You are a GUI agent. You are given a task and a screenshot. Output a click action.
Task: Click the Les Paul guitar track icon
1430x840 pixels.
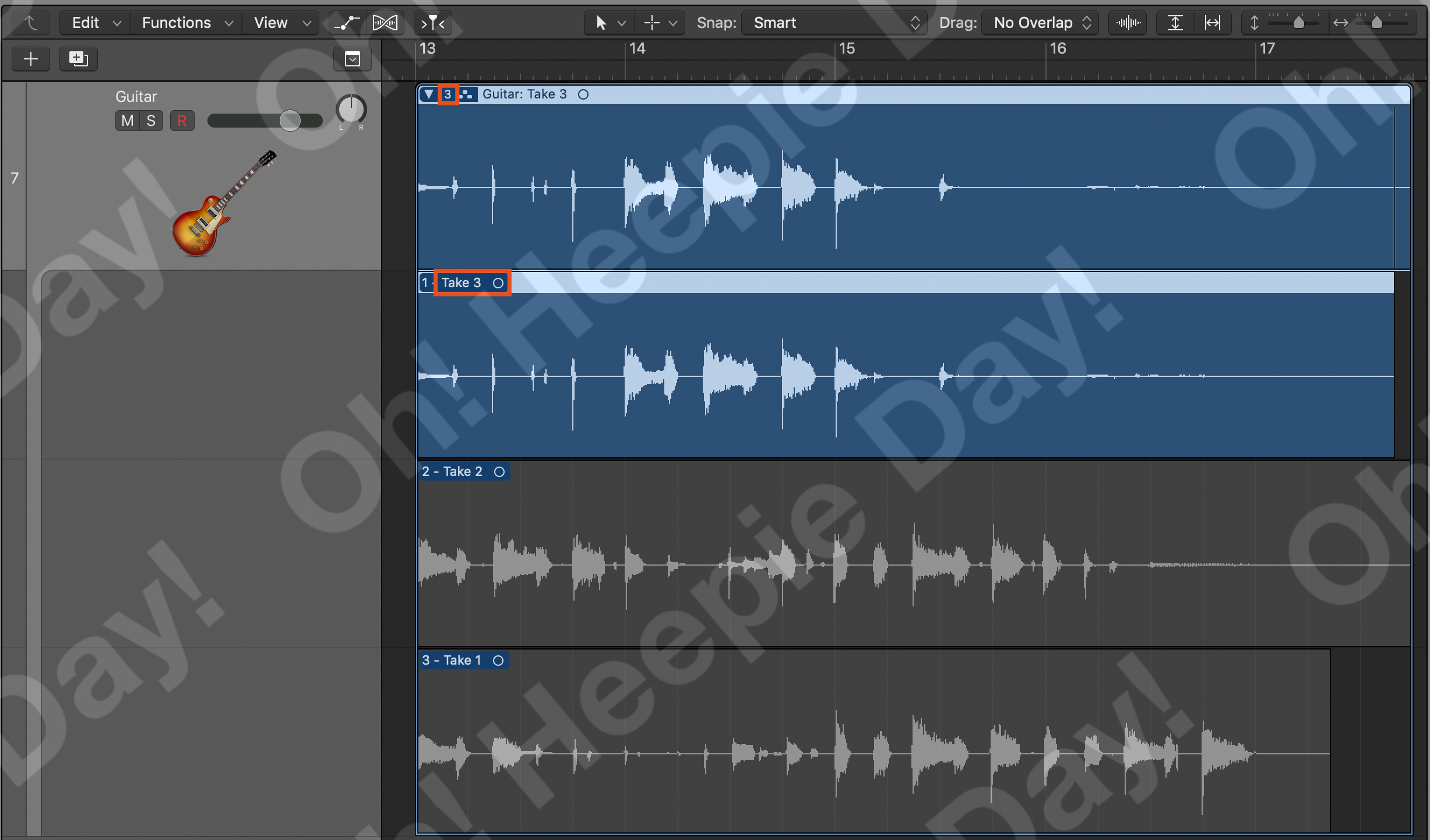point(224,203)
